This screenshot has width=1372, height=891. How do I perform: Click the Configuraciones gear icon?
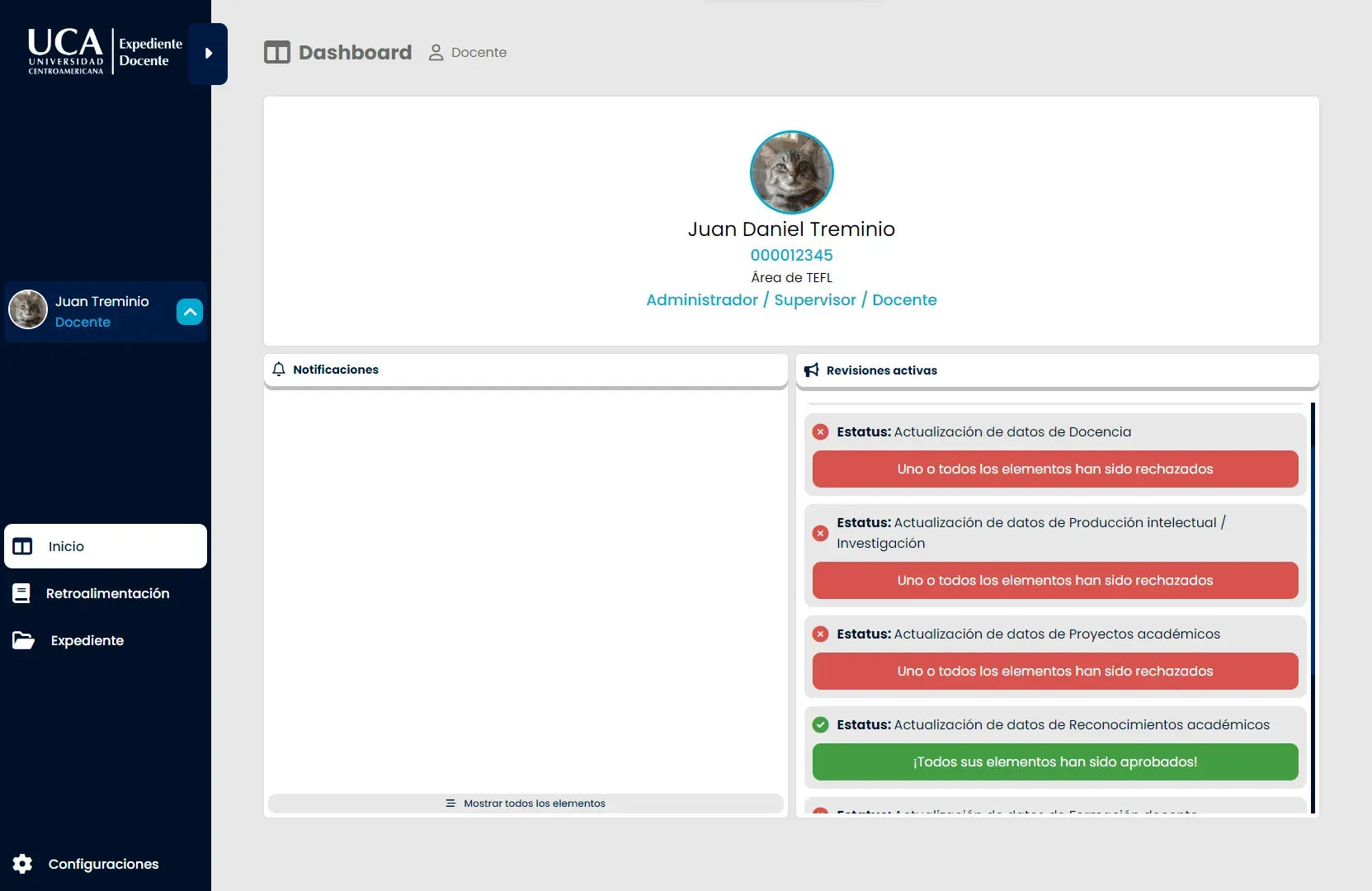coord(22,864)
